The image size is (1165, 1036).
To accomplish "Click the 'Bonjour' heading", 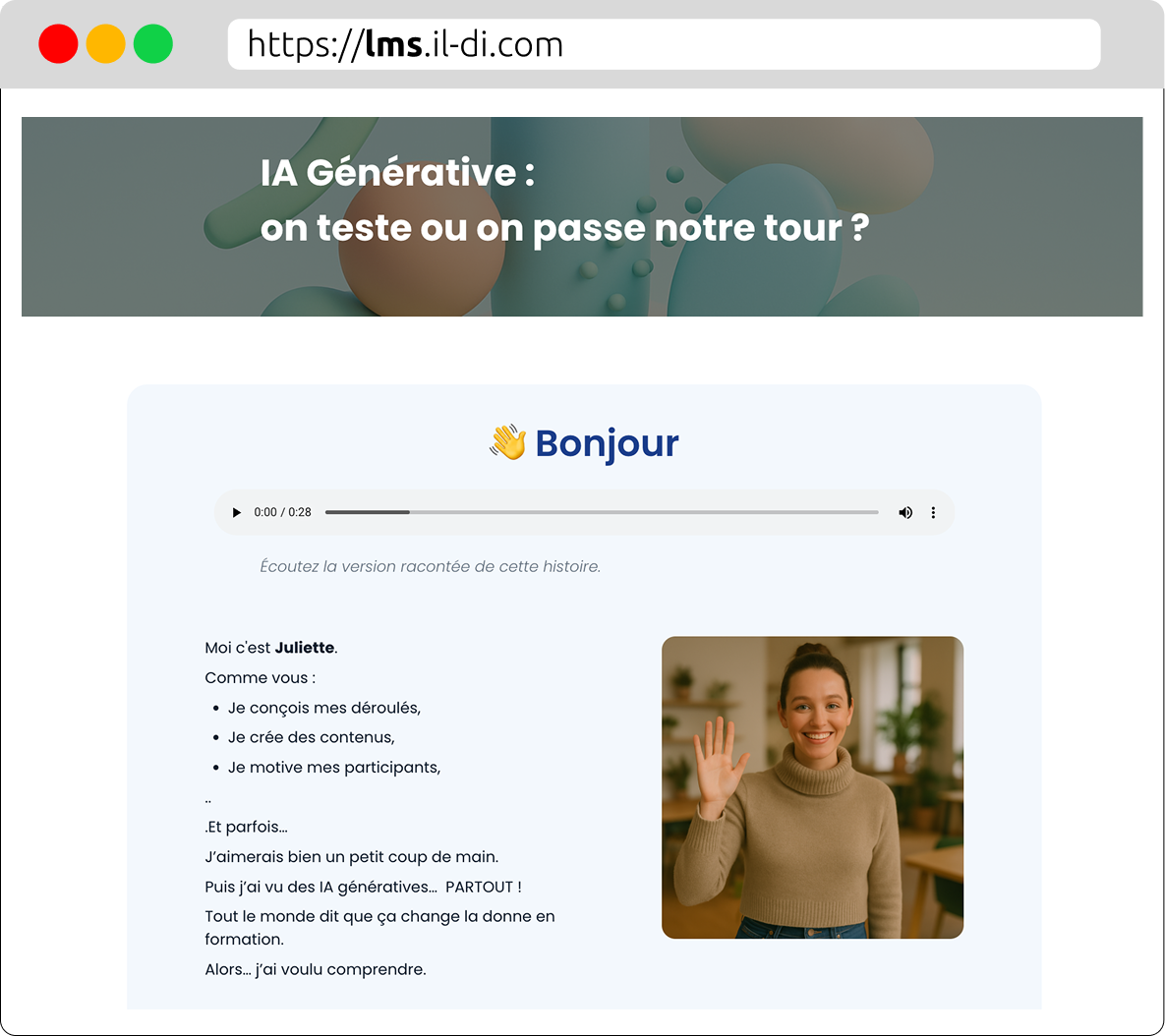I will [607, 443].
